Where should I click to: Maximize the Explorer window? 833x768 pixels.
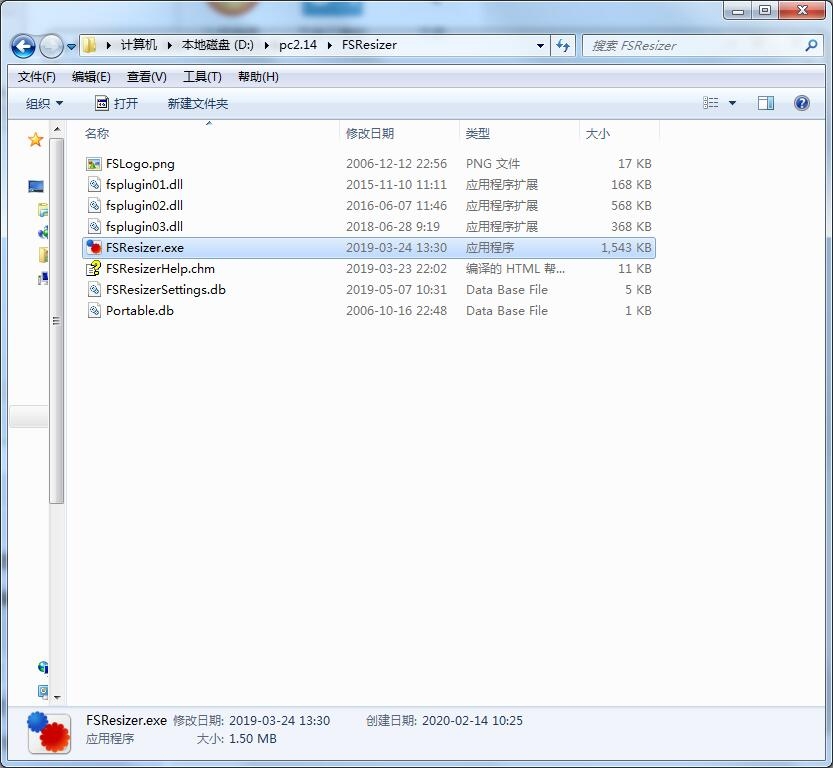[765, 10]
